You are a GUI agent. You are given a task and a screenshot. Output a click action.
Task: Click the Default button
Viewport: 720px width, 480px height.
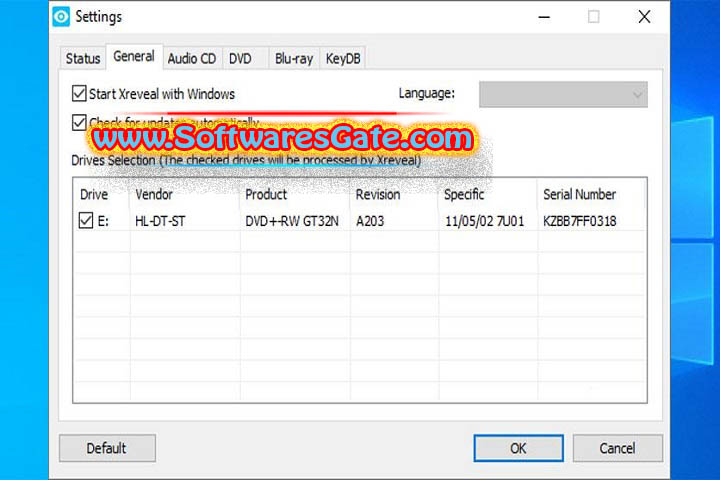coord(107,448)
